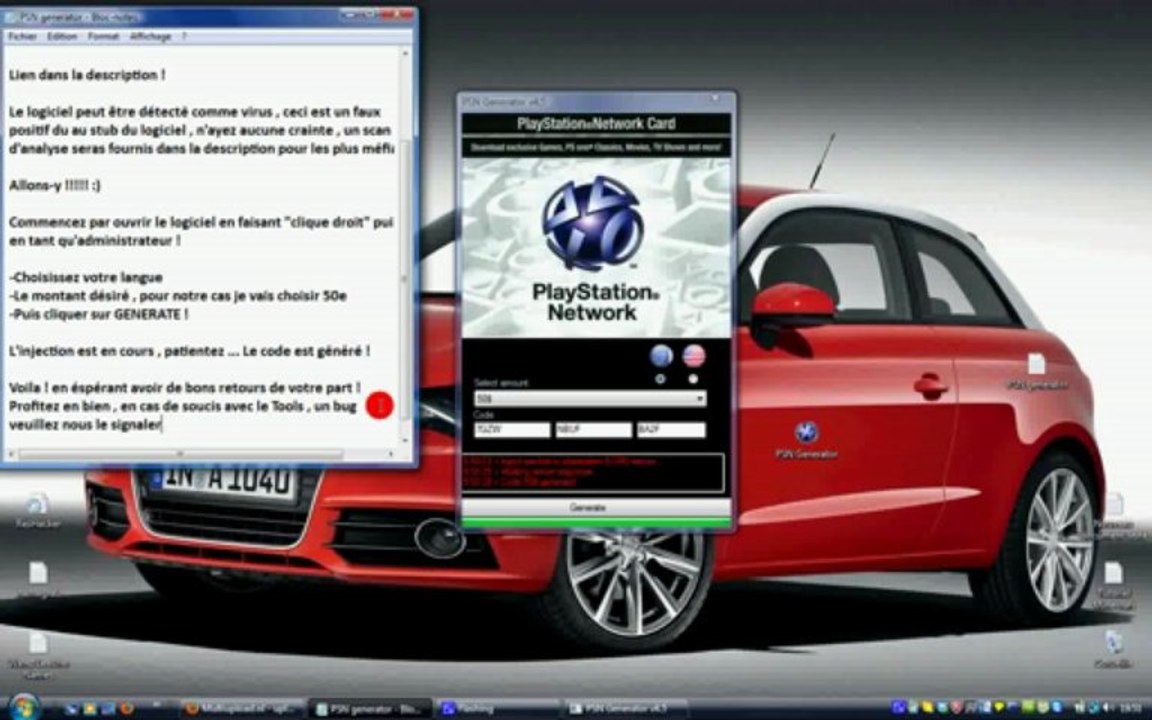Click the line starting 'L'injection est en cours'
The width and height of the screenshot is (1152, 720).
pyautogui.click(x=190, y=350)
